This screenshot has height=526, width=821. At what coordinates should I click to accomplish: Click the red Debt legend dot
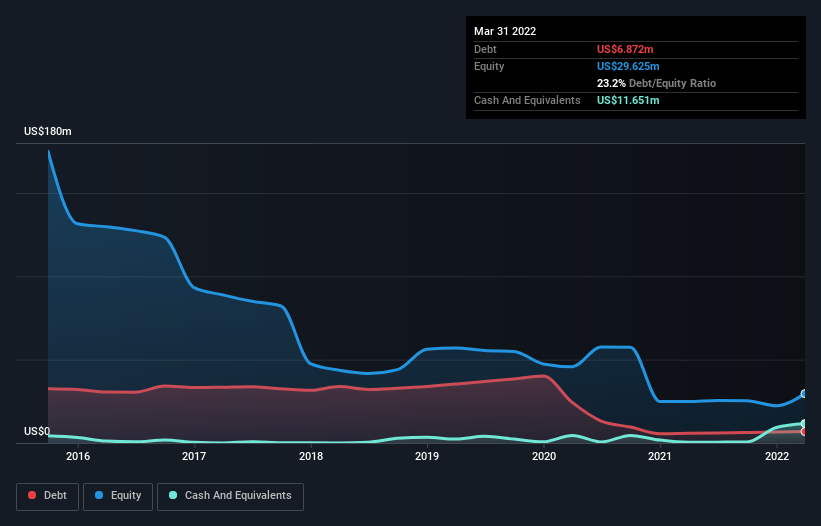point(32,495)
